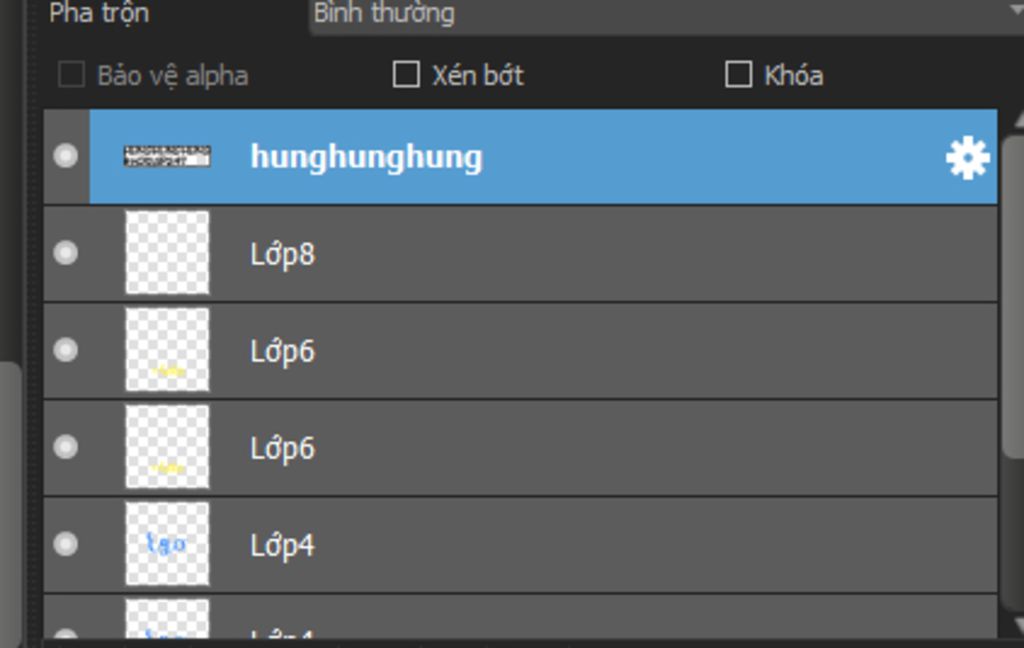Toggle visibility of layer Lớp8
This screenshot has width=1024, height=648.
tap(66, 253)
